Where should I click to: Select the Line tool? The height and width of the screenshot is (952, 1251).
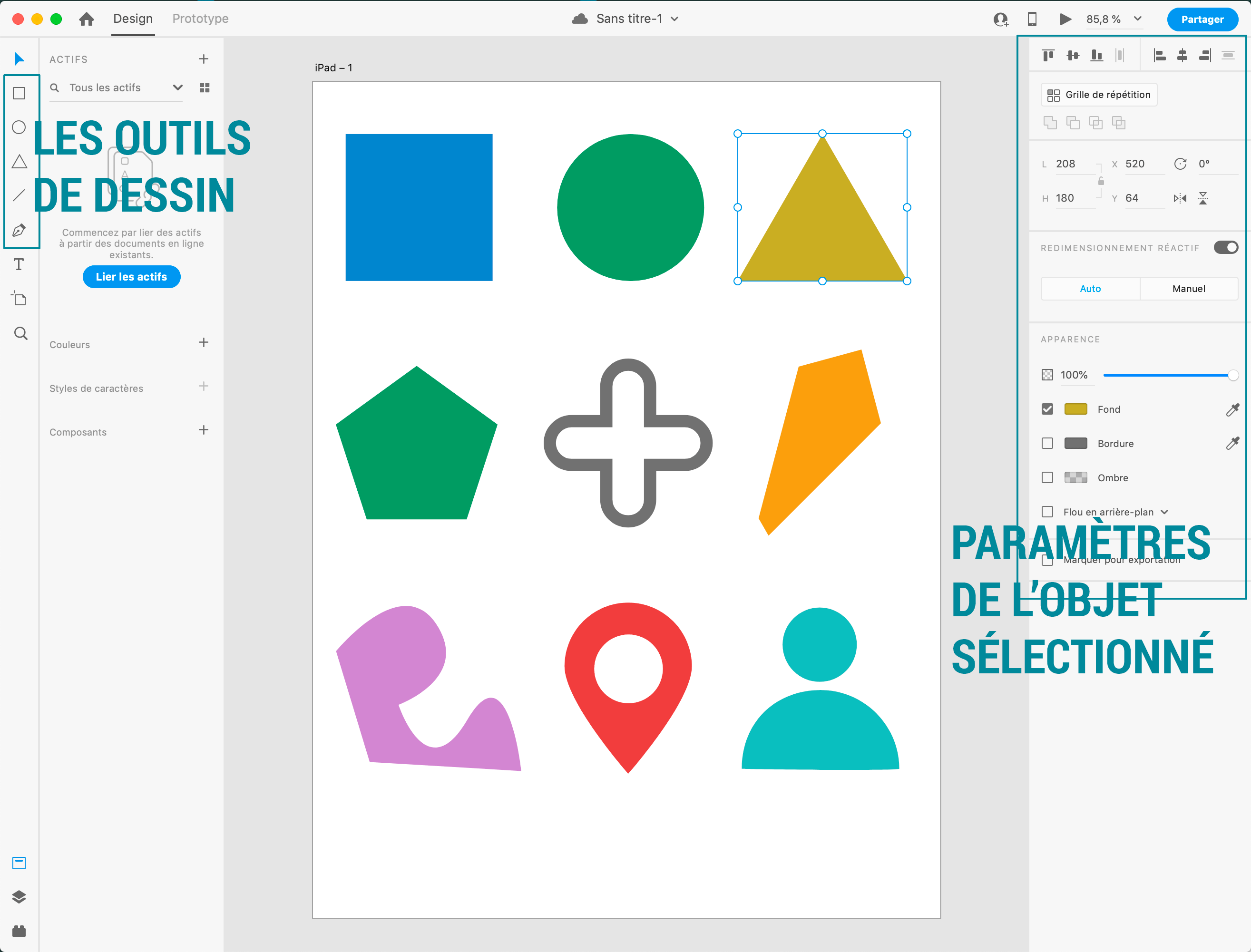tap(20, 195)
